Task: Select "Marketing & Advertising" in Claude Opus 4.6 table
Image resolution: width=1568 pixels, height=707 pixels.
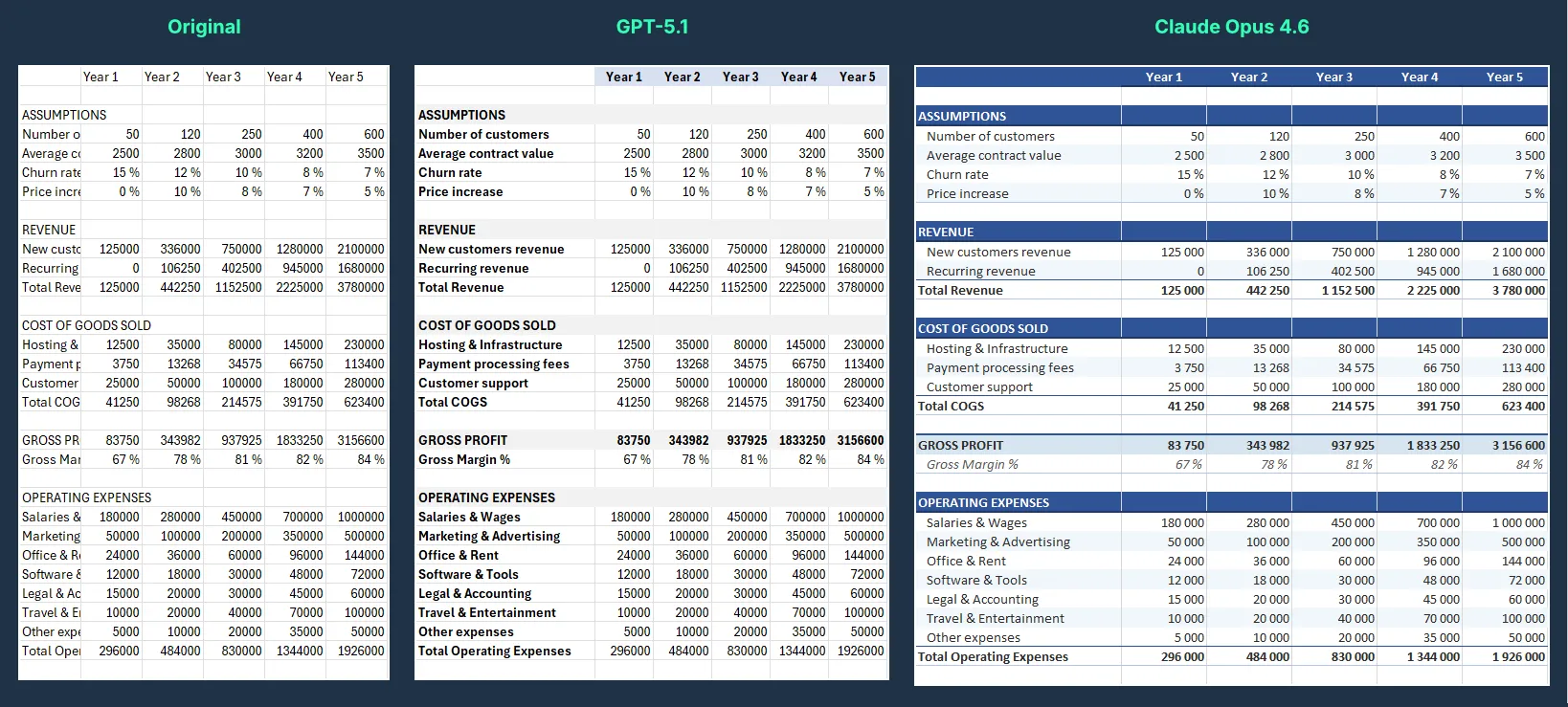Action: (x=998, y=541)
